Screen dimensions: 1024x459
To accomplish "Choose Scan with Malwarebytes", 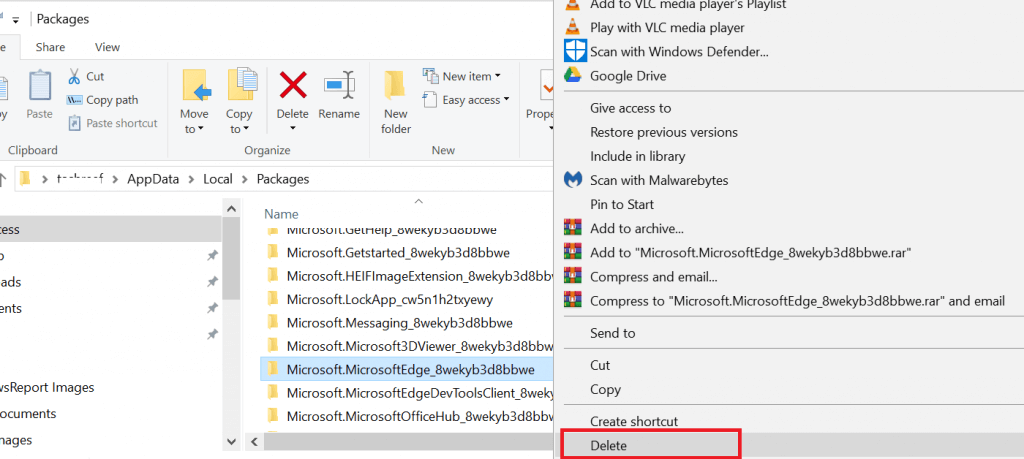I will [658, 180].
